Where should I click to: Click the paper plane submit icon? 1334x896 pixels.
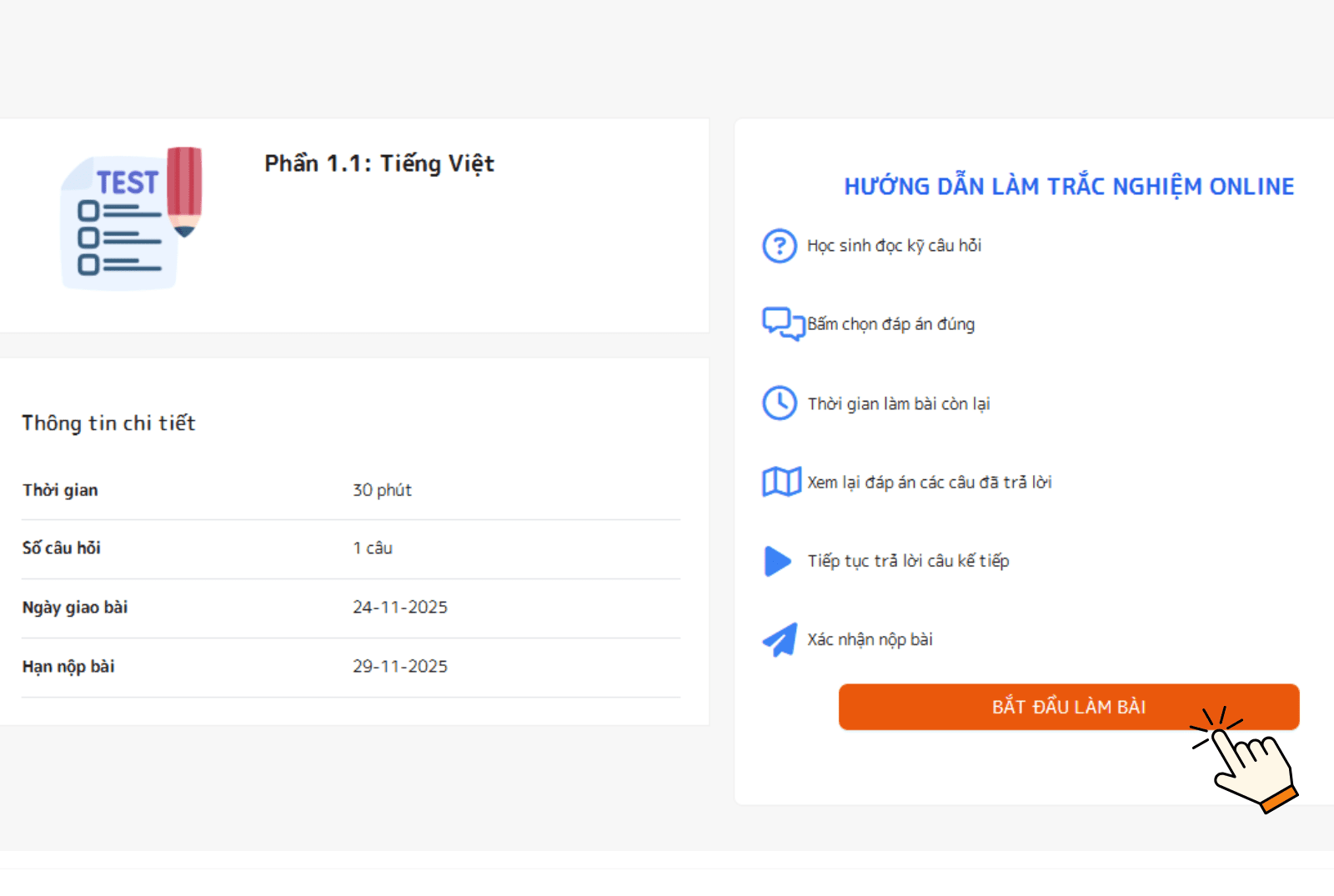tap(780, 640)
